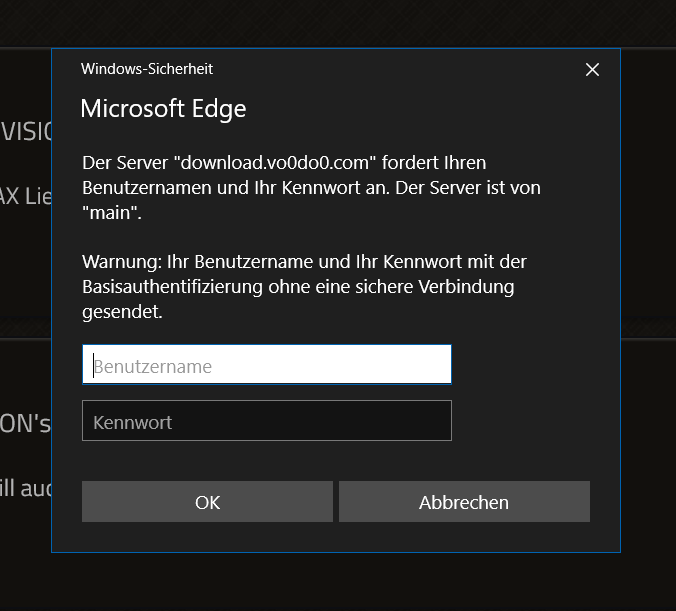The width and height of the screenshot is (676, 611).
Task: Click the Microsoft Edge heading
Action: click(163, 108)
